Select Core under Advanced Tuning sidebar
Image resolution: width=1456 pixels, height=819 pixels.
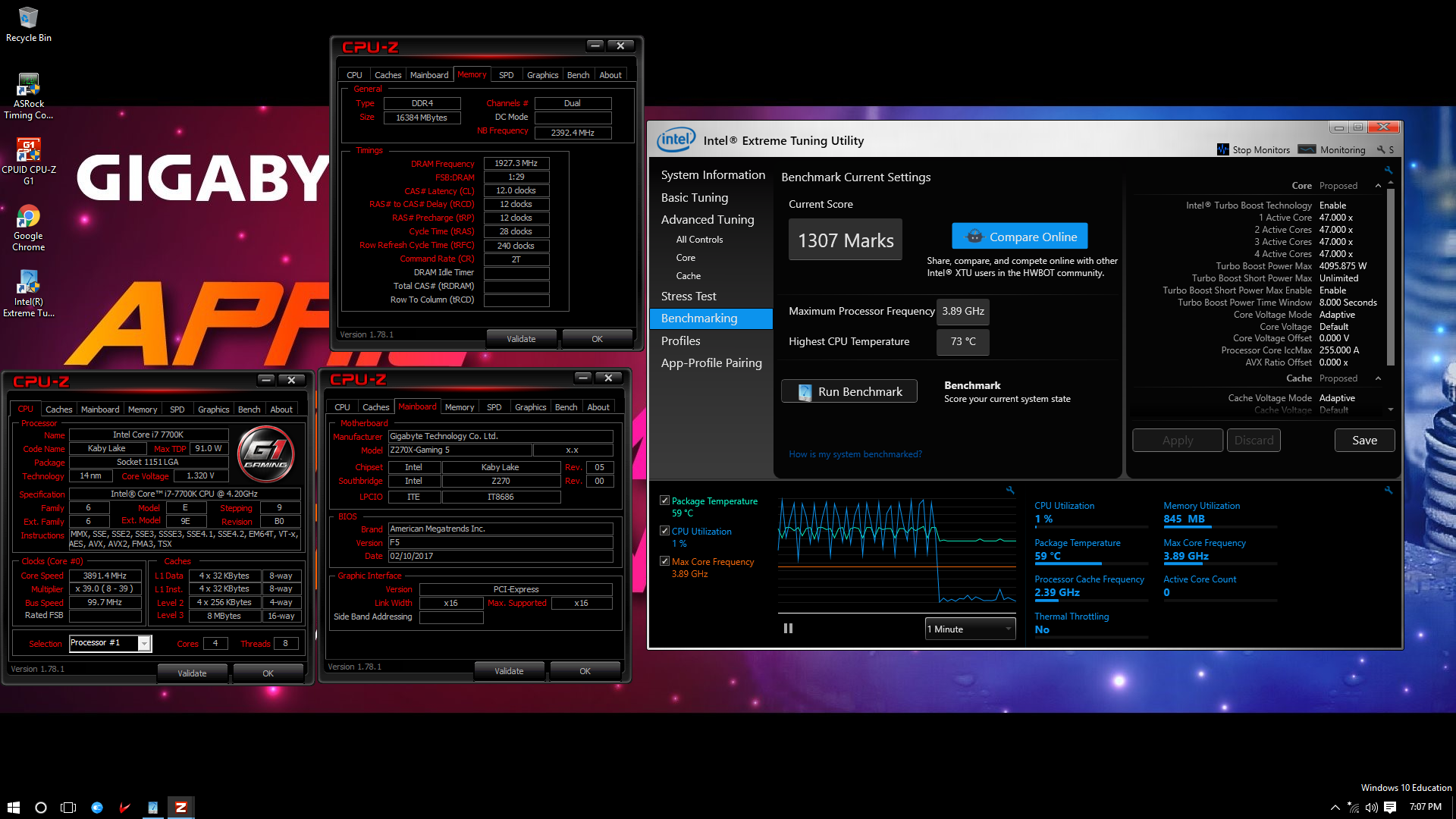[686, 258]
